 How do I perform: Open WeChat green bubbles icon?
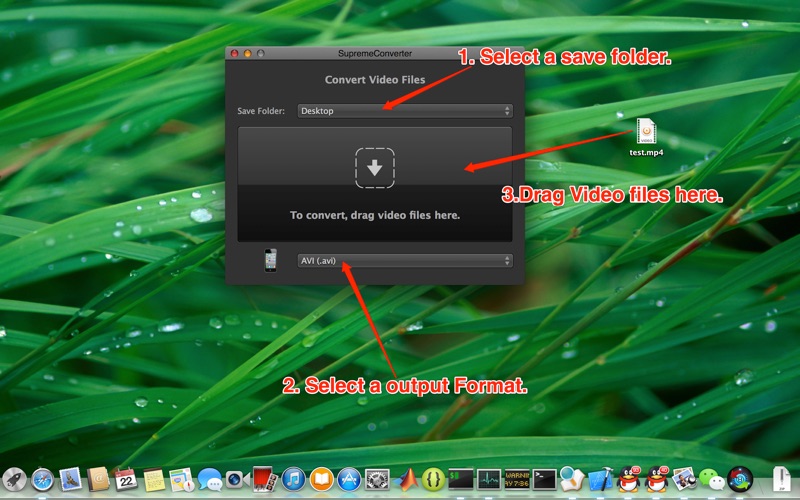point(712,480)
